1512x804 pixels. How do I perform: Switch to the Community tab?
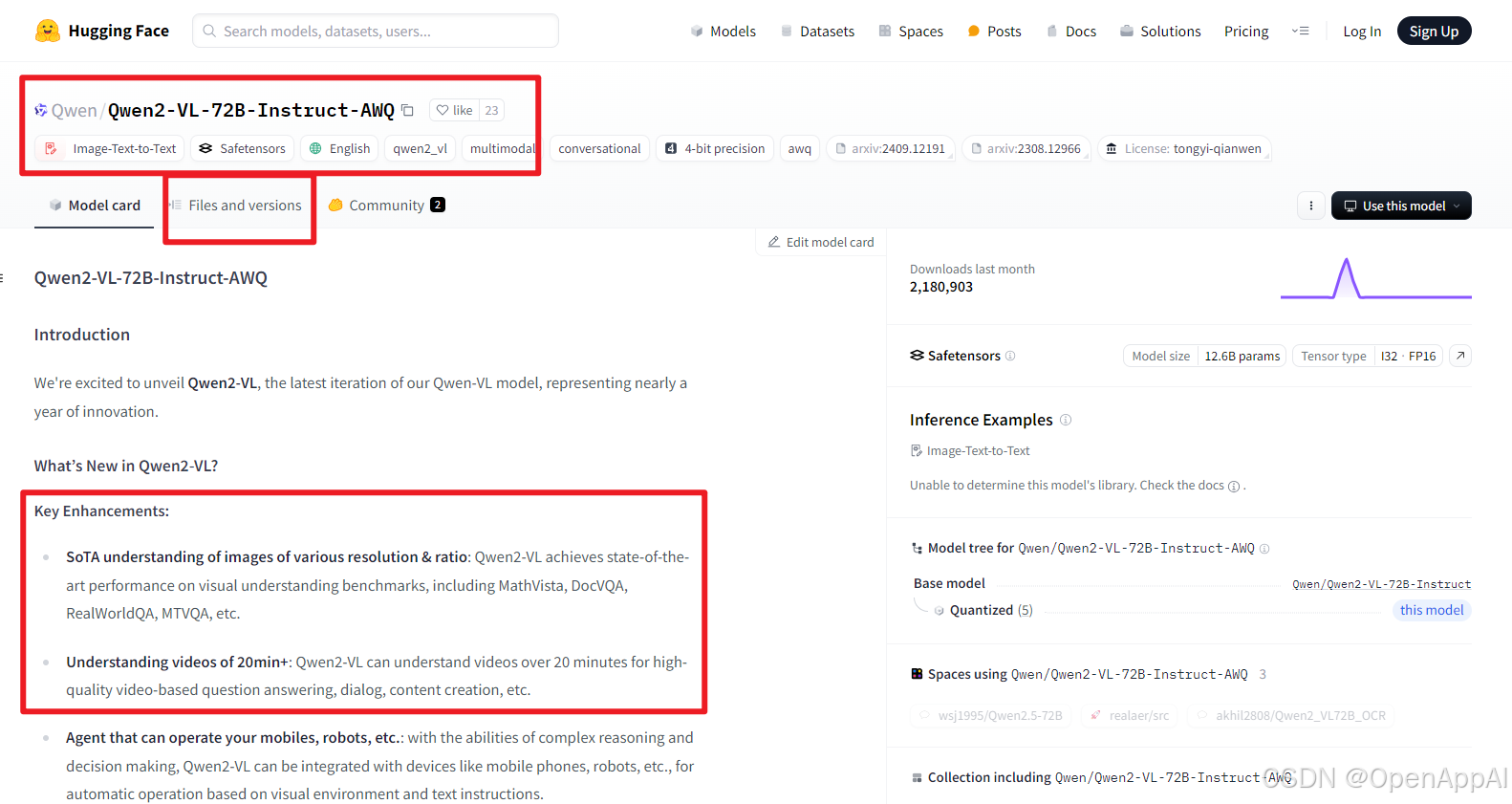click(x=386, y=206)
